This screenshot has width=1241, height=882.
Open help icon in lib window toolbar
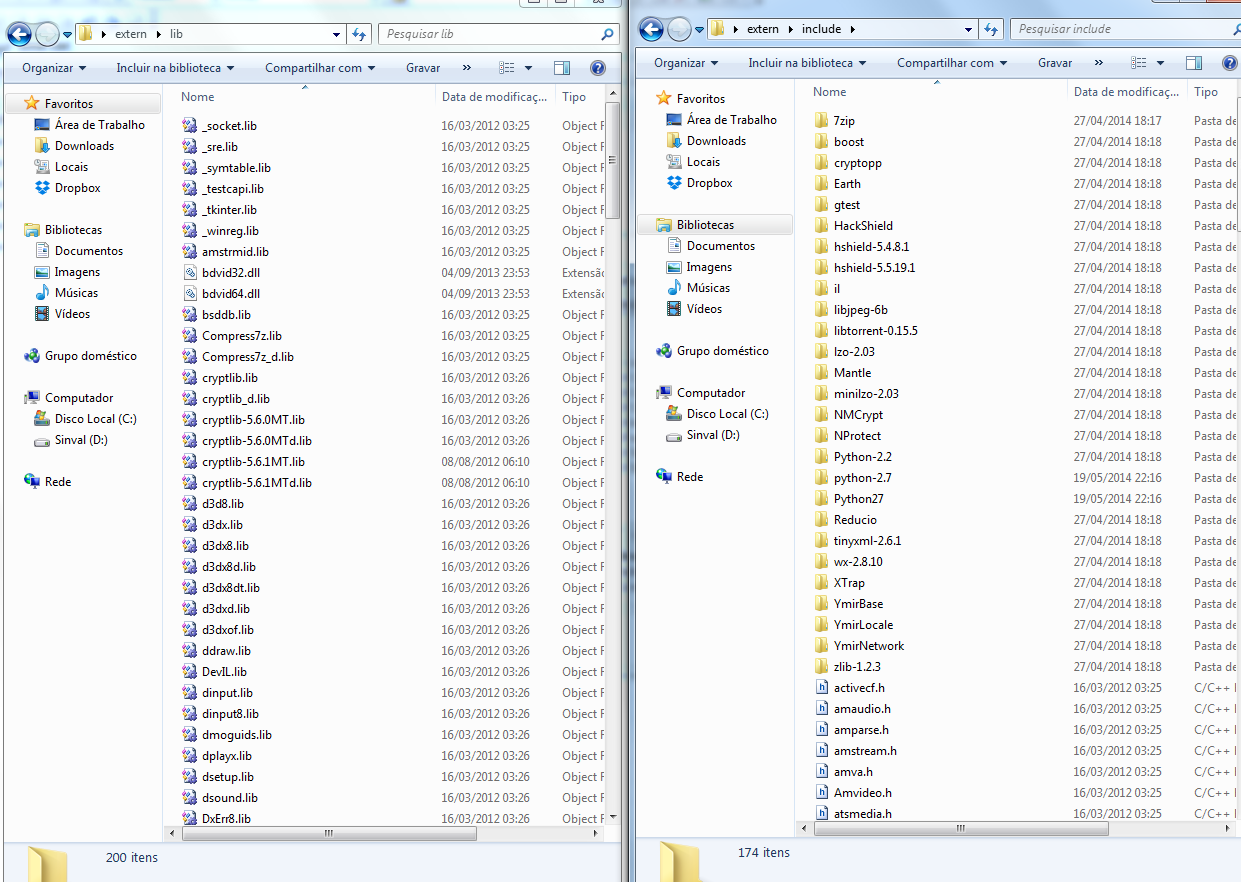(x=598, y=68)
